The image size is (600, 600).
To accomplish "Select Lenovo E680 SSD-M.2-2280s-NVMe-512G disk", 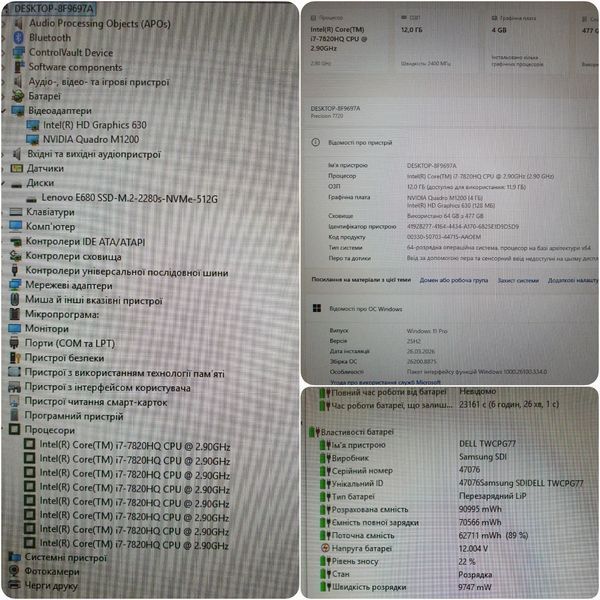I will [x=129, y=199].
